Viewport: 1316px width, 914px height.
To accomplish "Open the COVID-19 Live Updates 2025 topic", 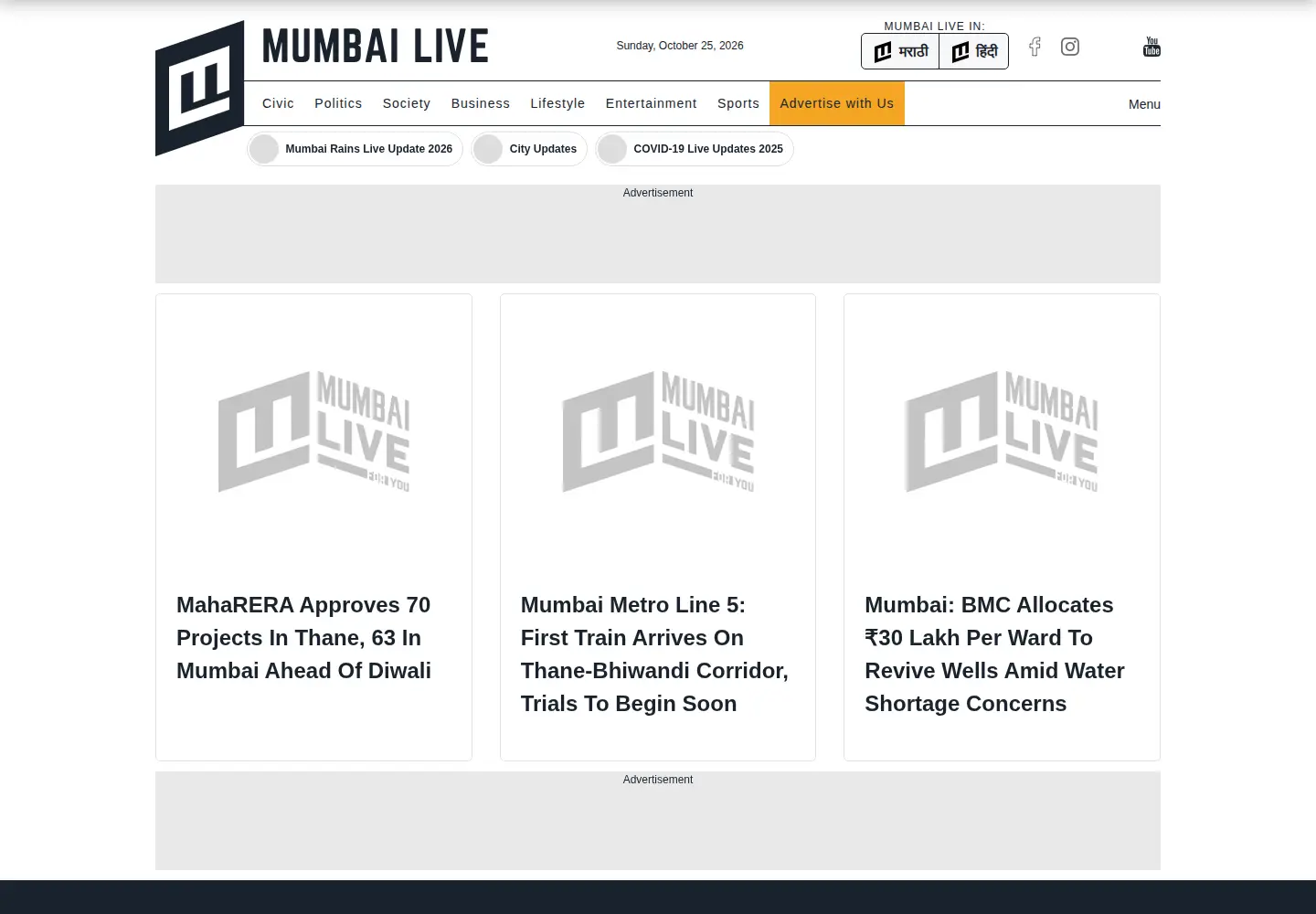I will (x=695, y=149).
